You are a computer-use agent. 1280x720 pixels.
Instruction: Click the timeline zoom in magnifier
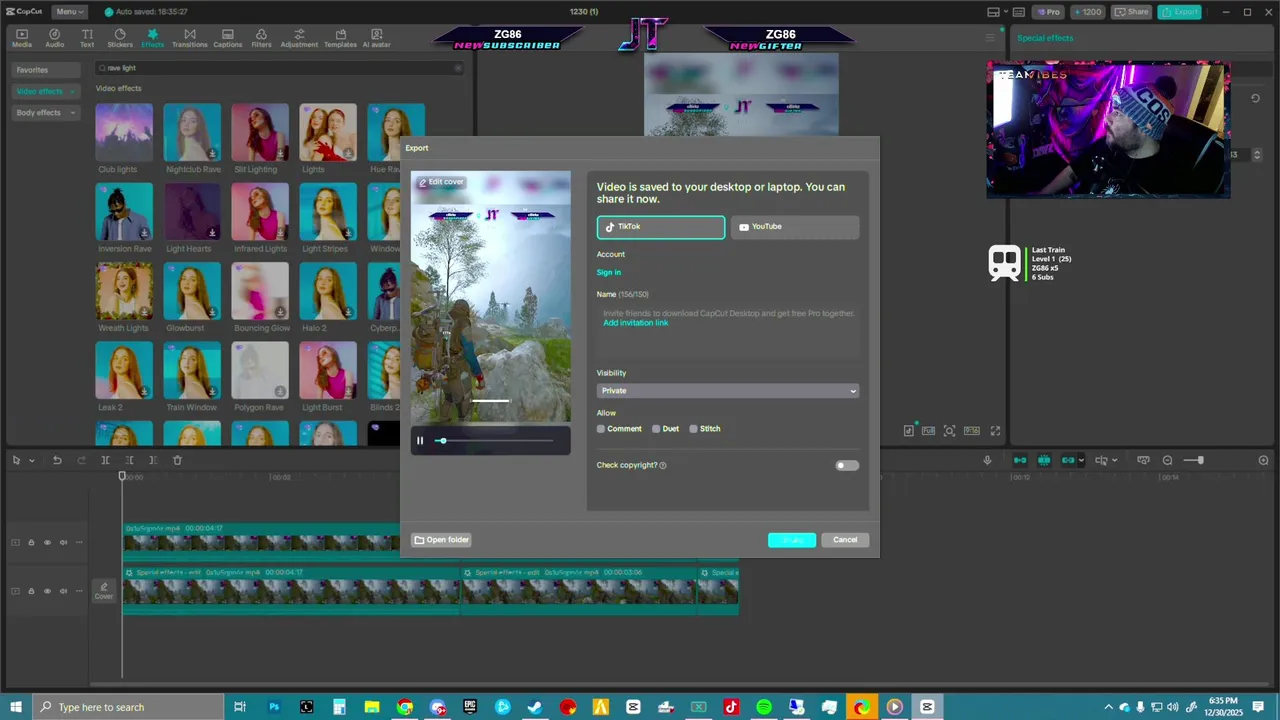click(x=1263, y=460)
